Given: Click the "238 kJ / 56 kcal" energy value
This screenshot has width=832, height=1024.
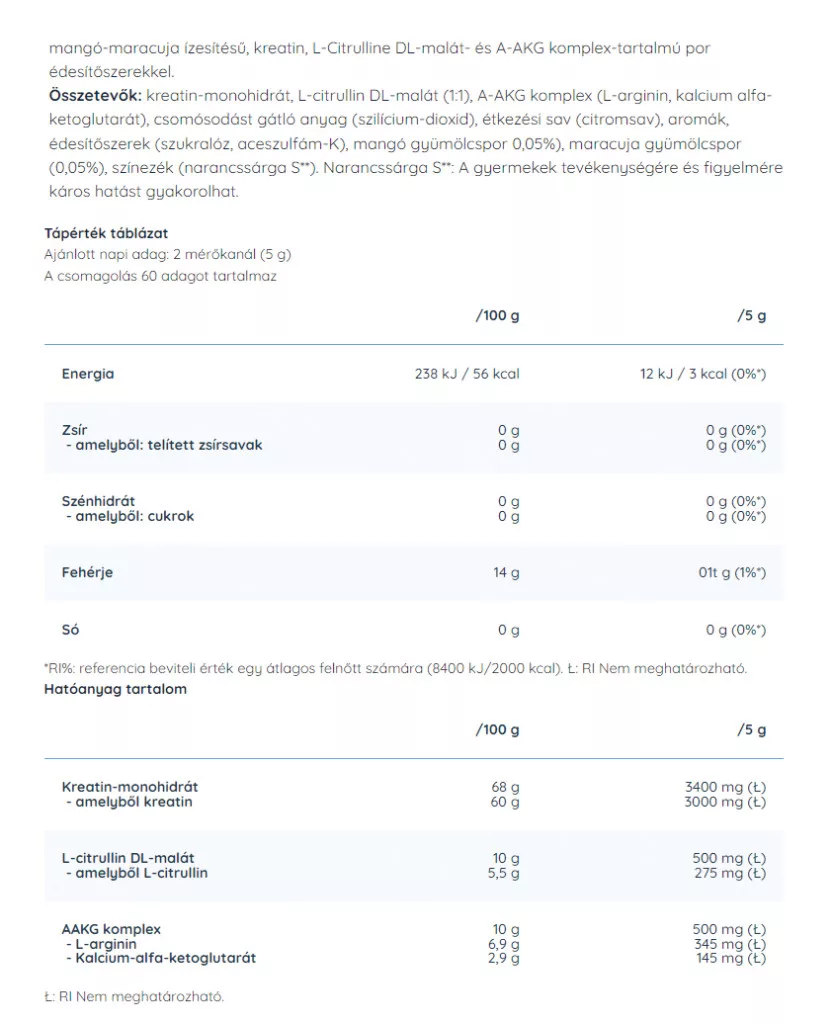Looking at the screenshot, I should tap(466, 374).
